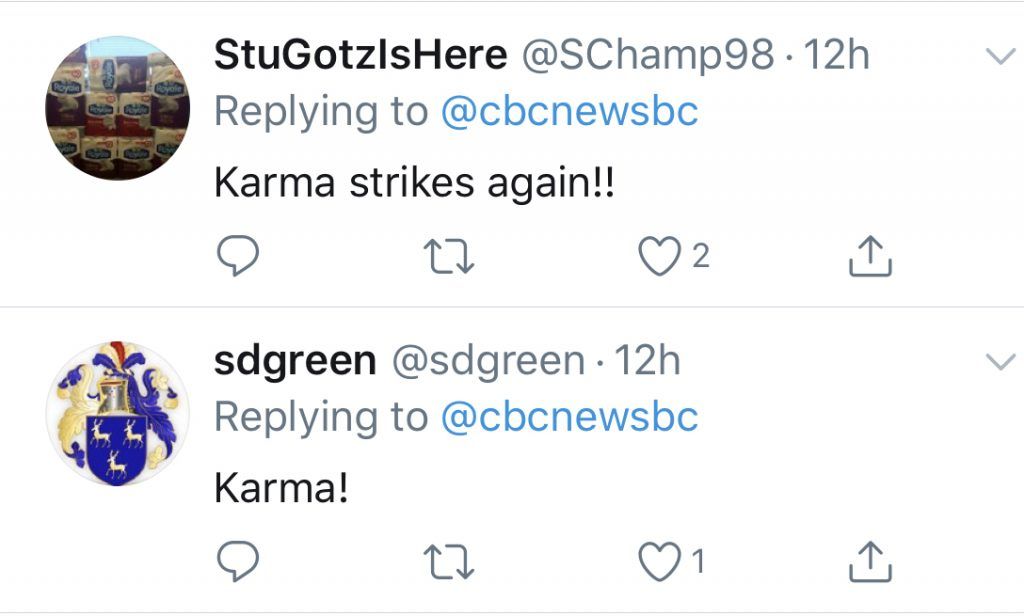Reply to sdgreen's "Karma!" tweet

point(238,563)
